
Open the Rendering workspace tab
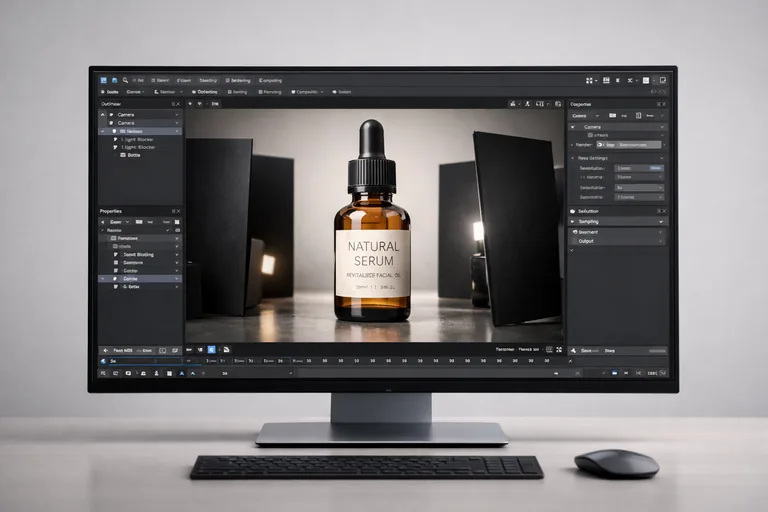[238, 80]
